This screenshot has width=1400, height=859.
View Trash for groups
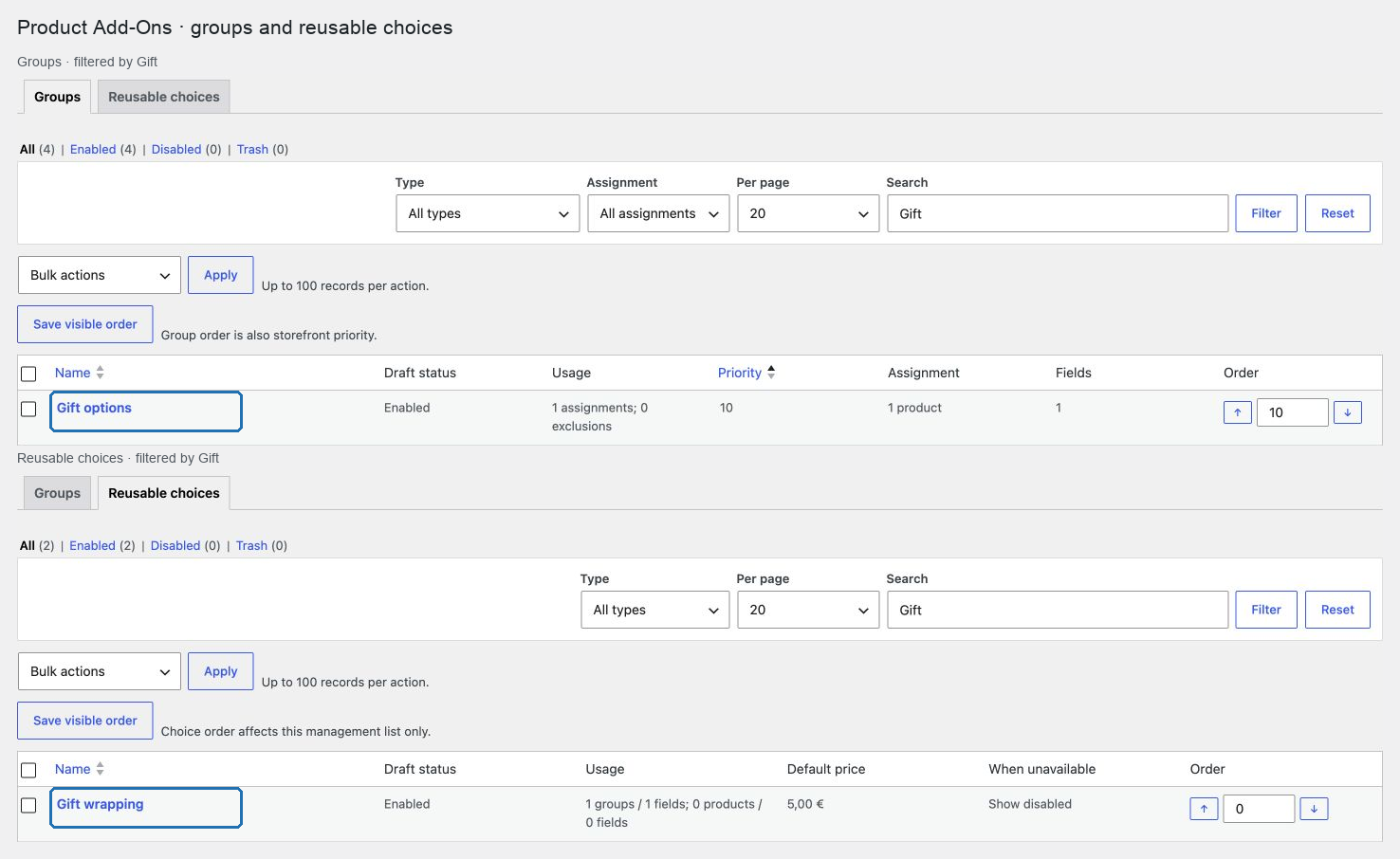tap(252, 149)
